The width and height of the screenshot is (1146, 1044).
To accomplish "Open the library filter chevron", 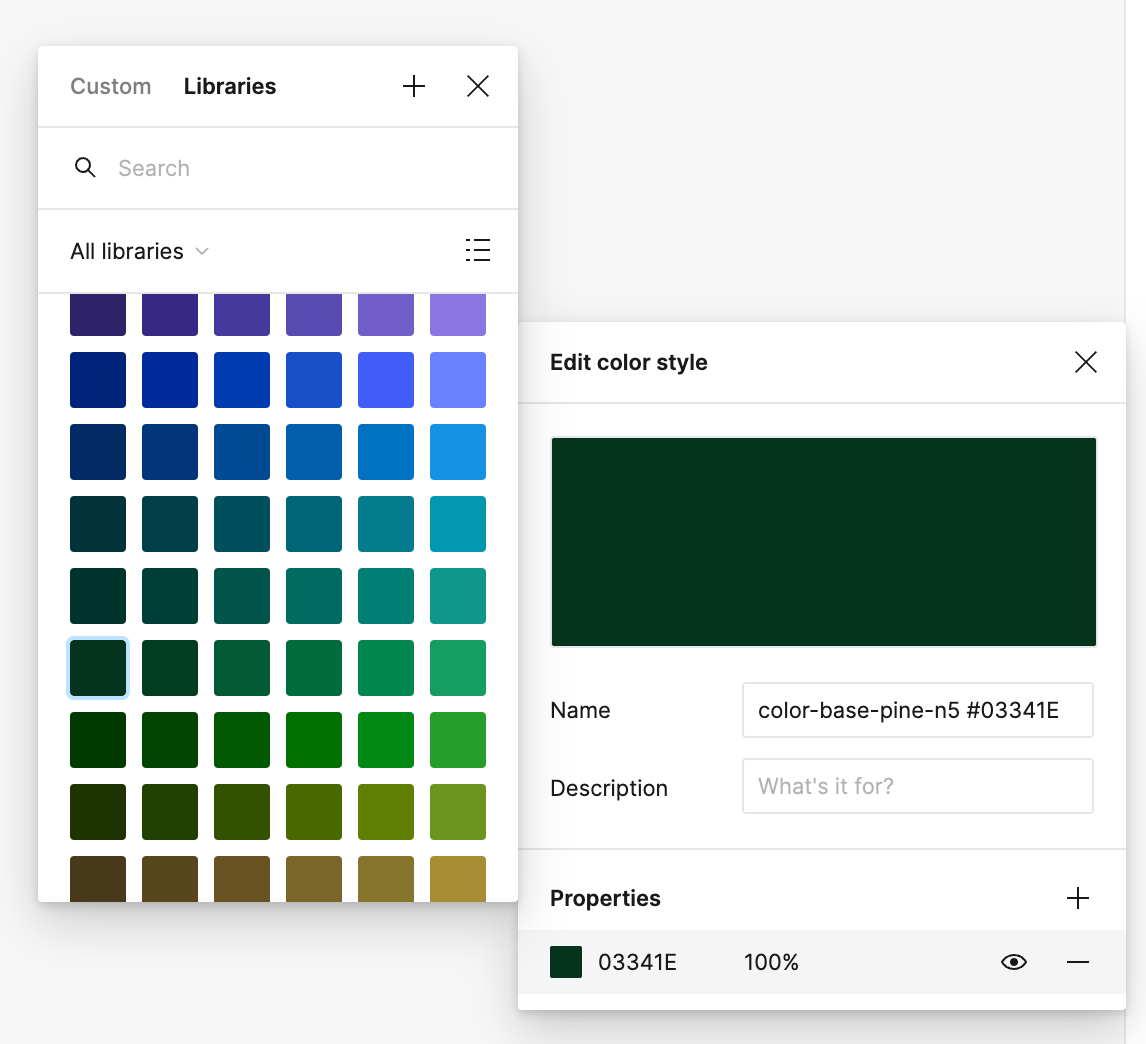I will pyautogui.click(x=202, y=252).
